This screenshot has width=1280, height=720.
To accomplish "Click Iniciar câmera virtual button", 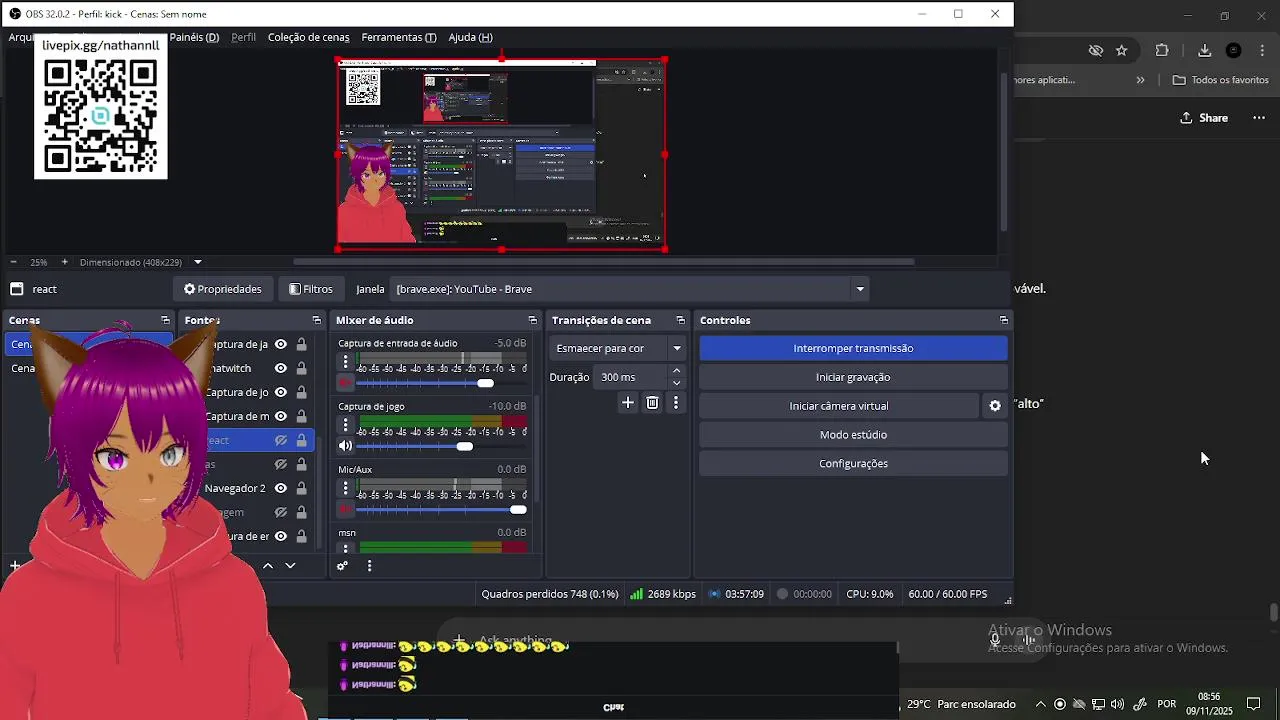I will [839, 406].
